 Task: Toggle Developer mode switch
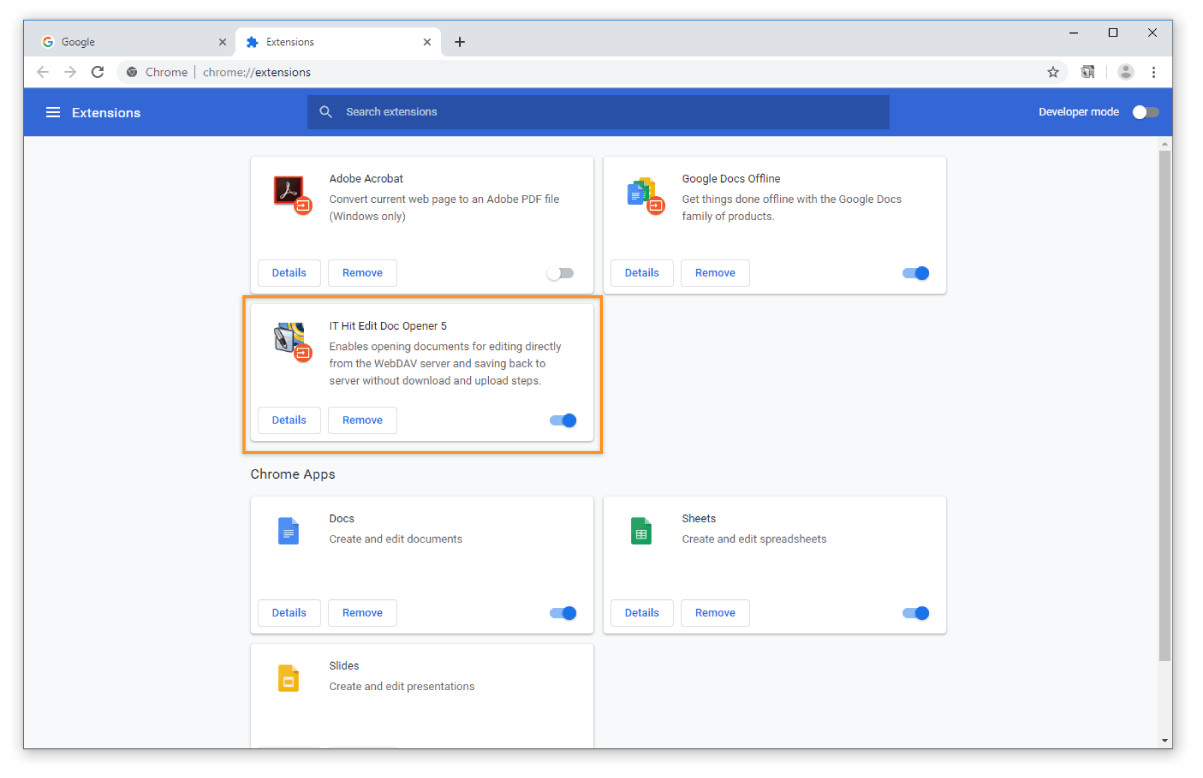pos(1146,112)
